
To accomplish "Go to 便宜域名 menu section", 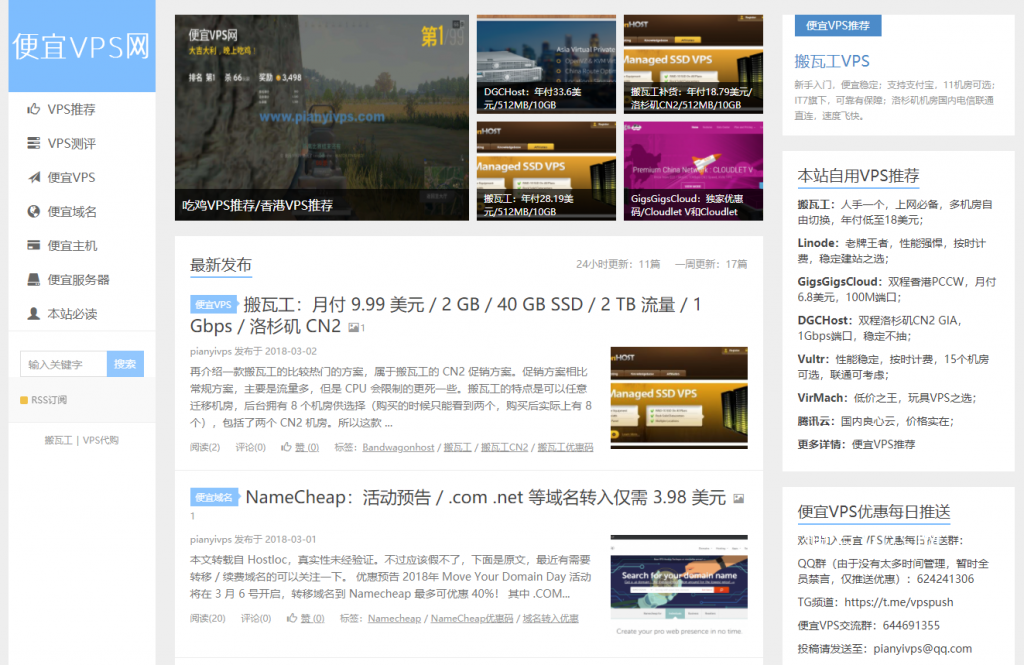I will [x=72, y=211].
